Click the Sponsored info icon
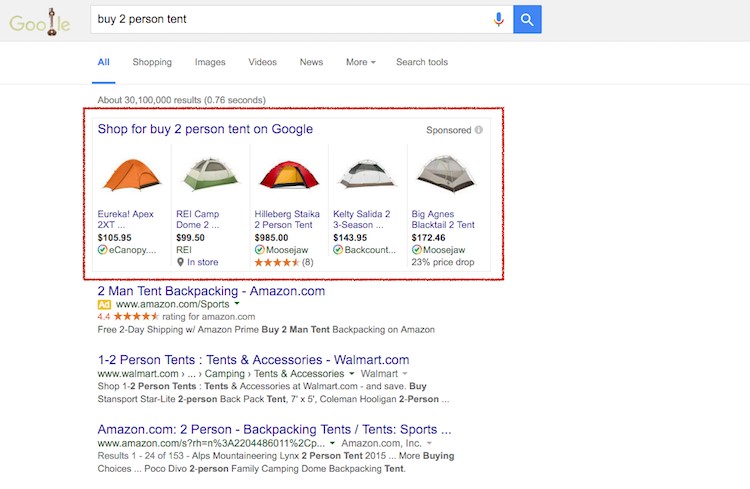 pos(479,130)
